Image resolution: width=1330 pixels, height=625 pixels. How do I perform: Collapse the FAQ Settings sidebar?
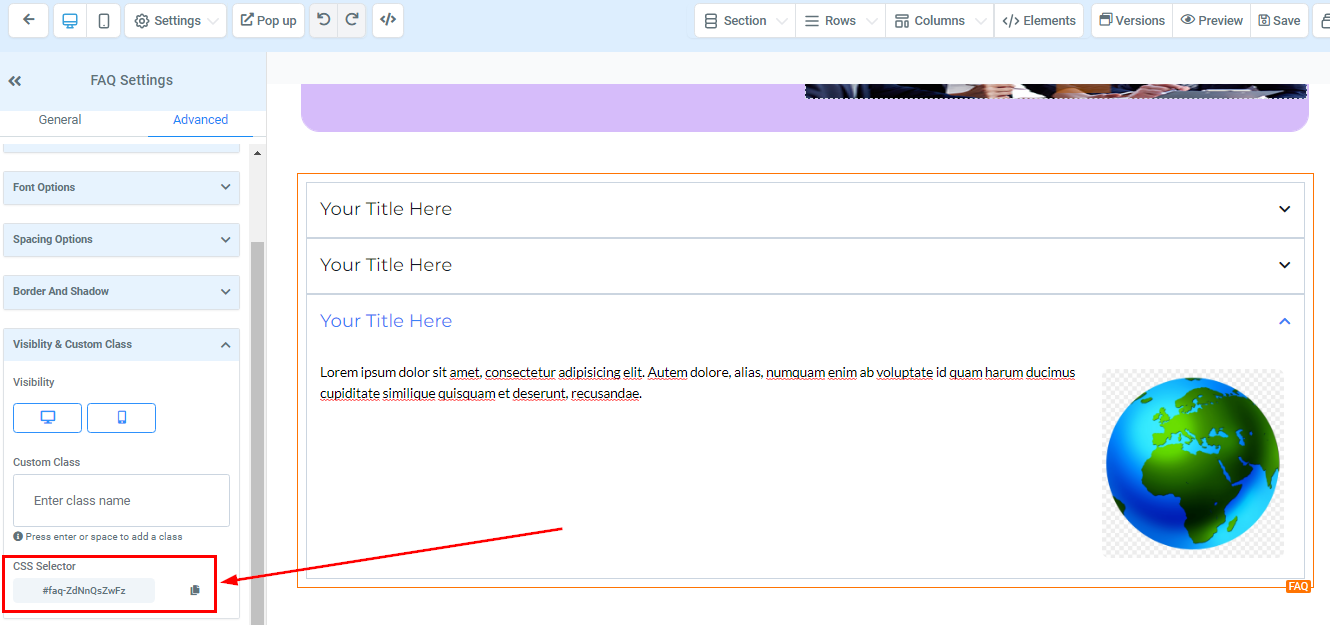coord(15,81)
